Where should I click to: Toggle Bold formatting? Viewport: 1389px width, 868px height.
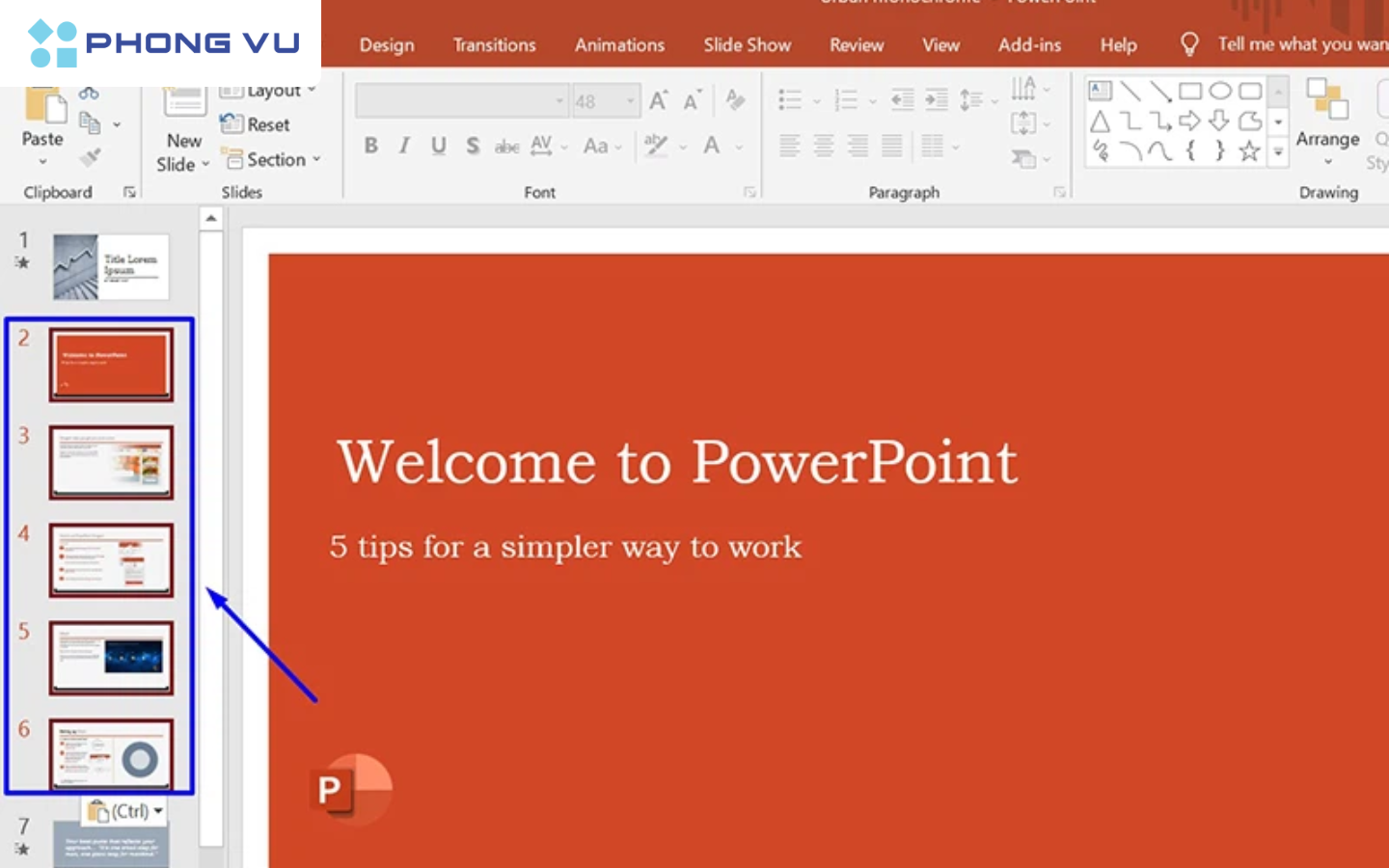pyautogui.click(x=370, y=146)
